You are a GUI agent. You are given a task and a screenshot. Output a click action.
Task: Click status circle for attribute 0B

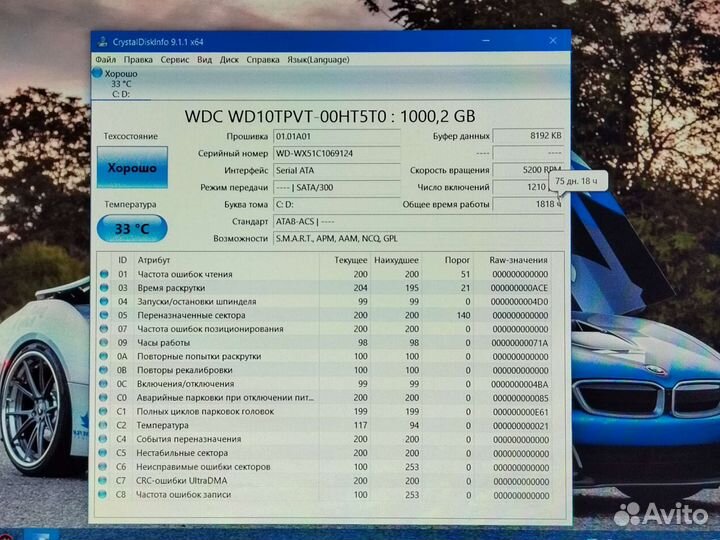[x=104, y=370]
